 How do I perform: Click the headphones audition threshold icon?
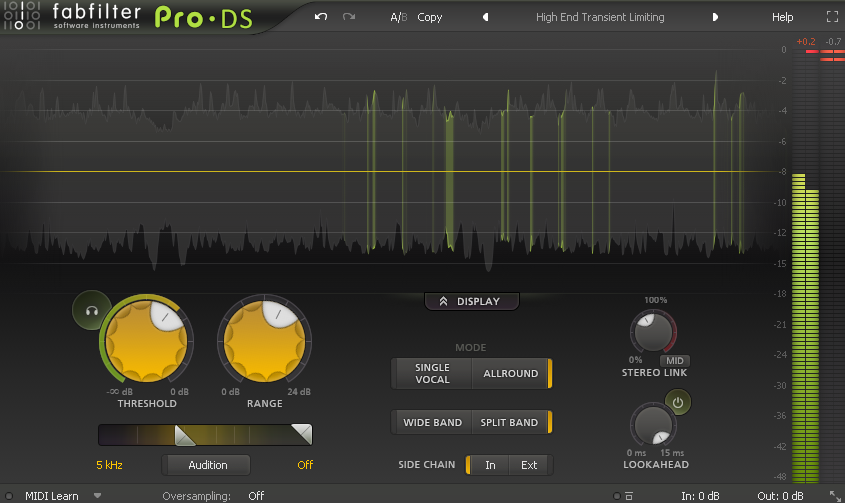click(91, 311)
